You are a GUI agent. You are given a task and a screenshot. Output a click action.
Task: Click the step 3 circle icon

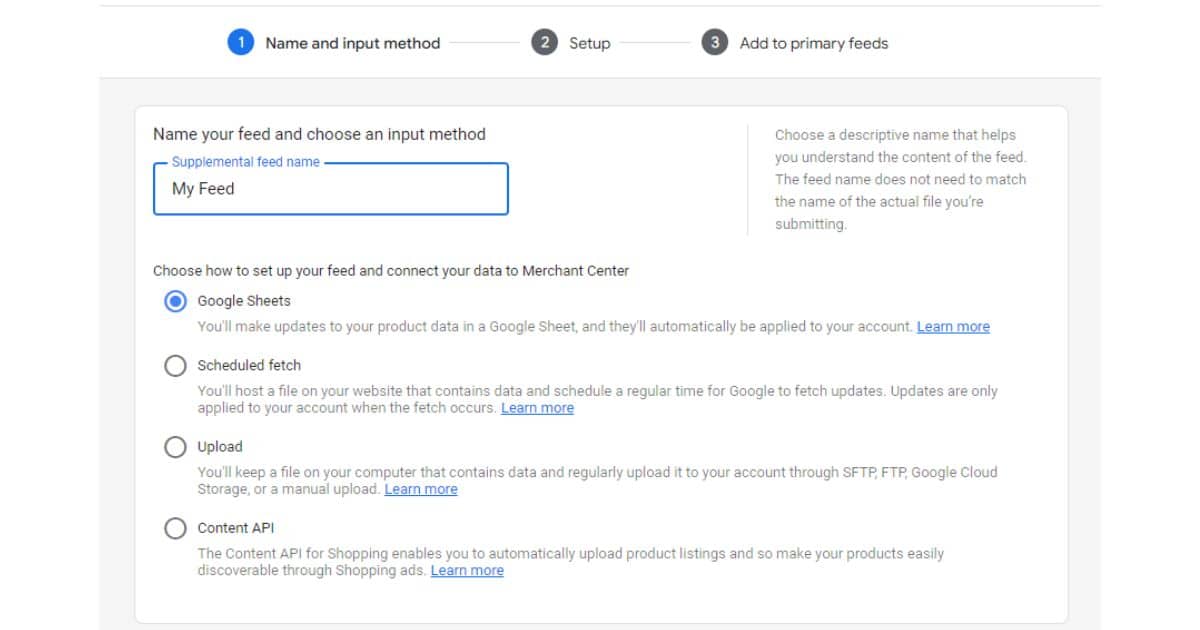click(713, 43)
